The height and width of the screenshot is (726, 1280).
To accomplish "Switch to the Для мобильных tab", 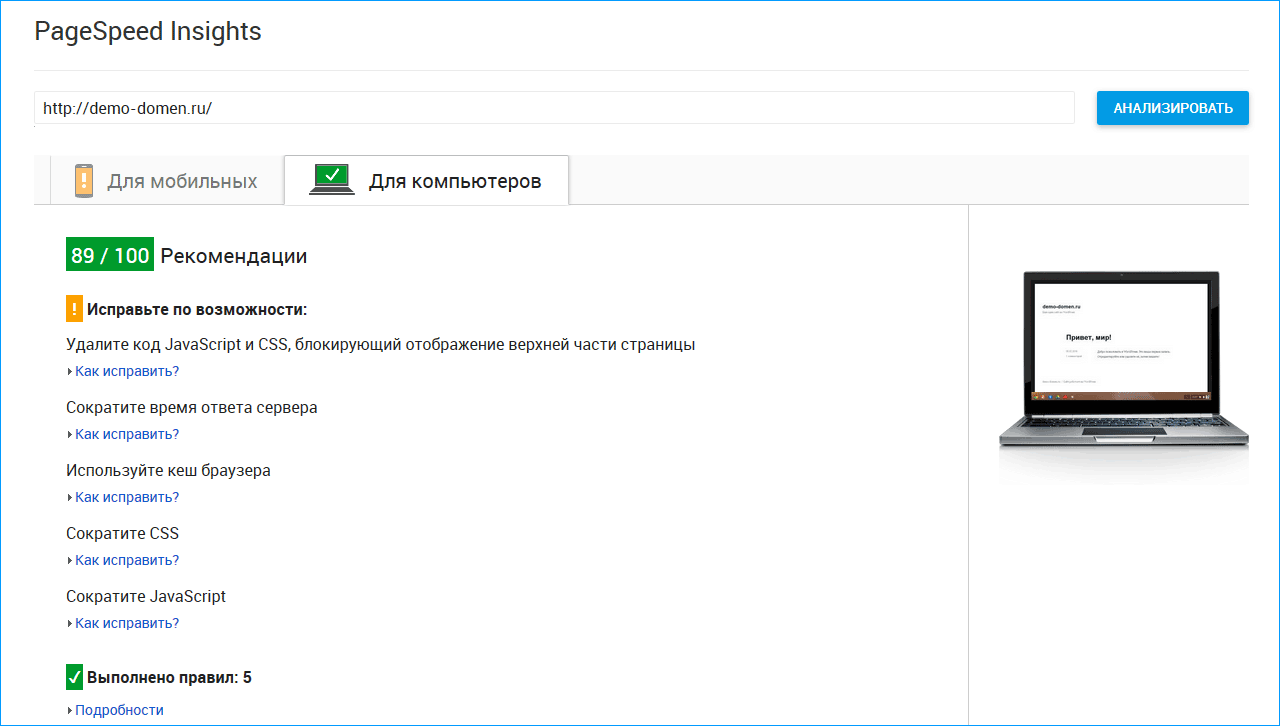I will click(182, 181).
